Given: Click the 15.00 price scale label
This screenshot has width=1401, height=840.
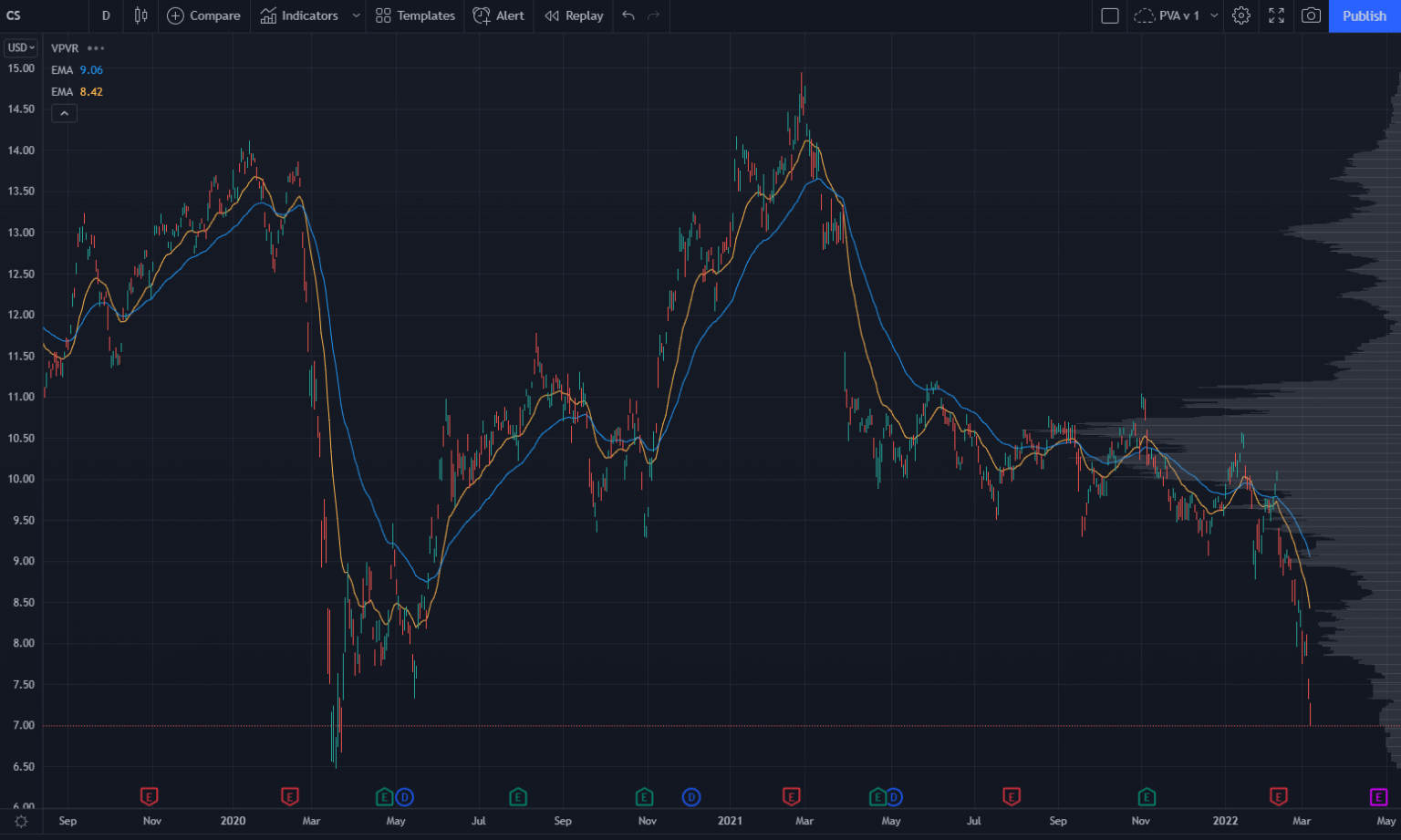Looking at the screenshot, I should click(x=21, y=68).
